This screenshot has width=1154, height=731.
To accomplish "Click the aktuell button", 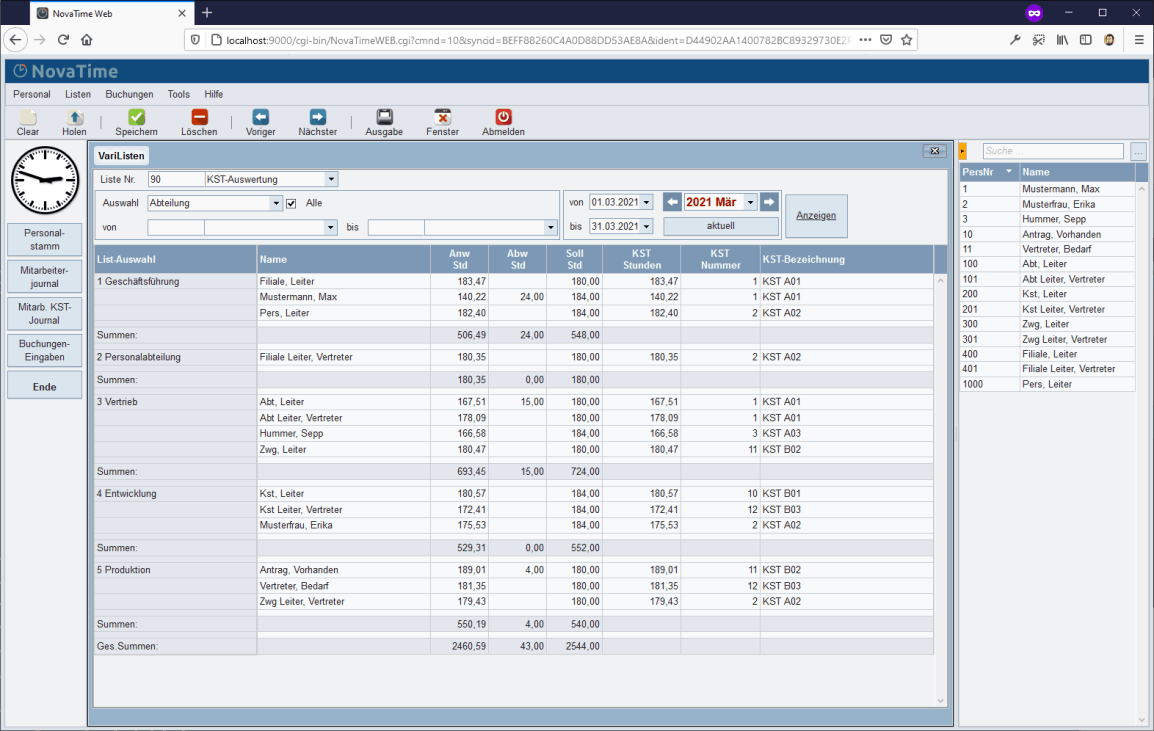I will pos(721,226).
